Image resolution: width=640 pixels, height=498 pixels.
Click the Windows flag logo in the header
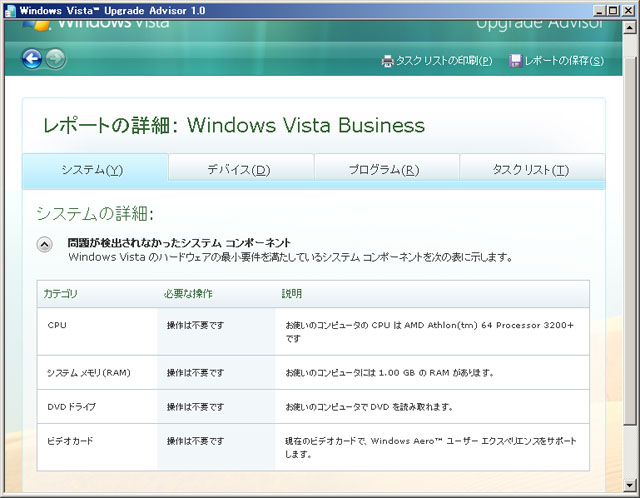pyautogui.click(x=36, y=24)
